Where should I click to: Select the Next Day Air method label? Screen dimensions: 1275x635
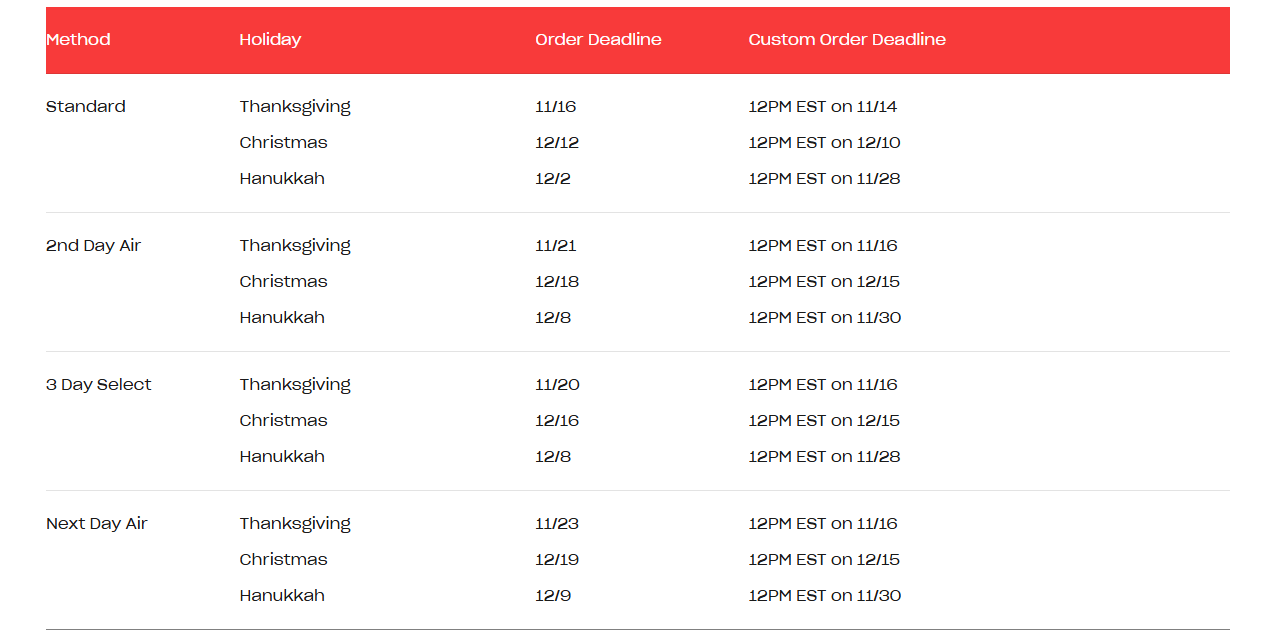click(96, 524)
